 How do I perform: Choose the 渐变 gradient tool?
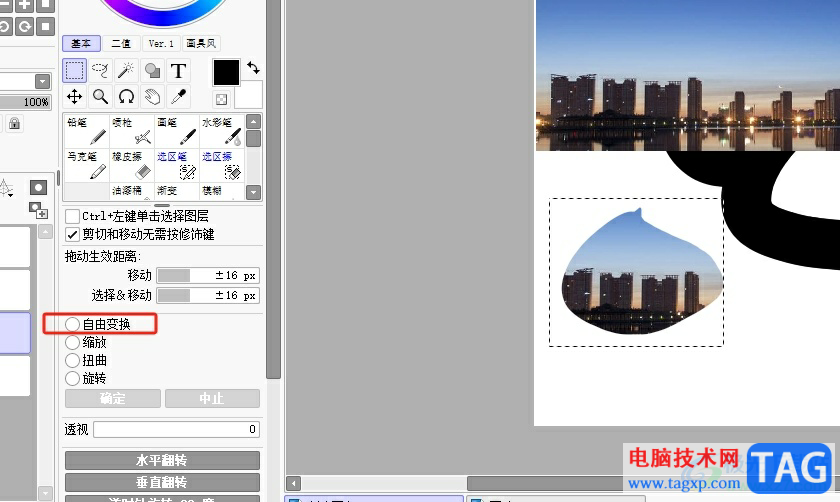tap(177, 191)
